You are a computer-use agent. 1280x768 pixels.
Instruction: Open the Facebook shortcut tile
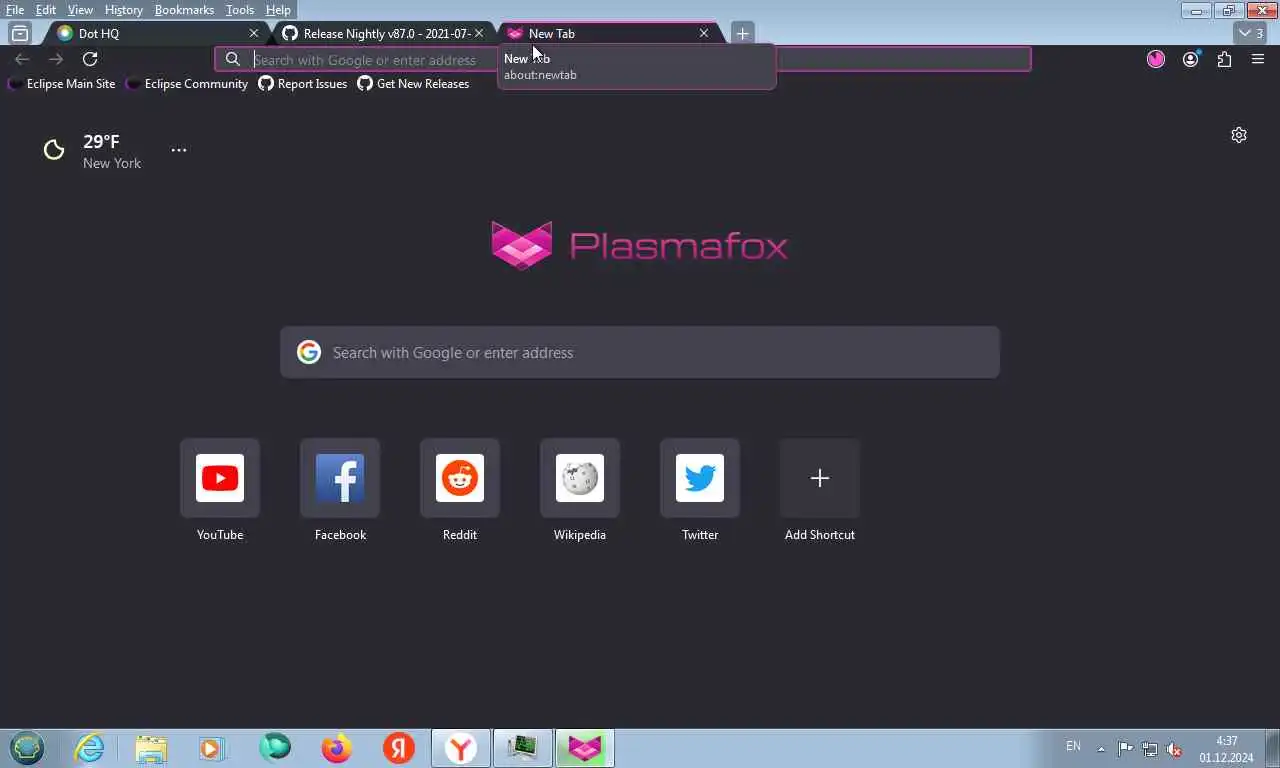(340, 478)
